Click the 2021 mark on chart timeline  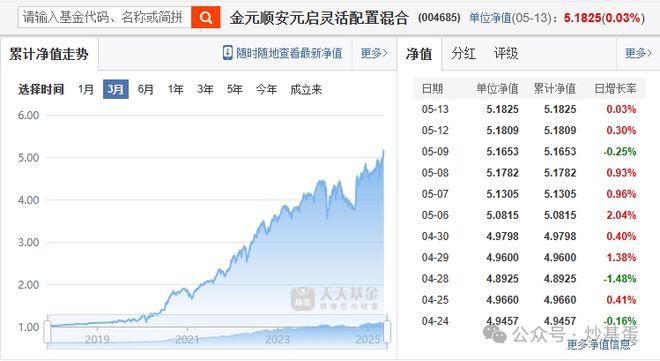click(x=187, y=339)
